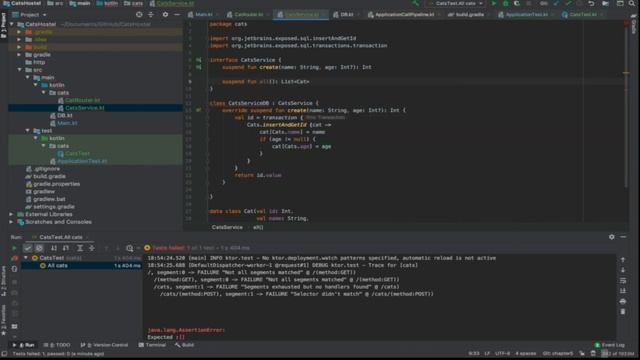Open the Project view dropdown
Screen dimensions: 640x360
(30, 15)
